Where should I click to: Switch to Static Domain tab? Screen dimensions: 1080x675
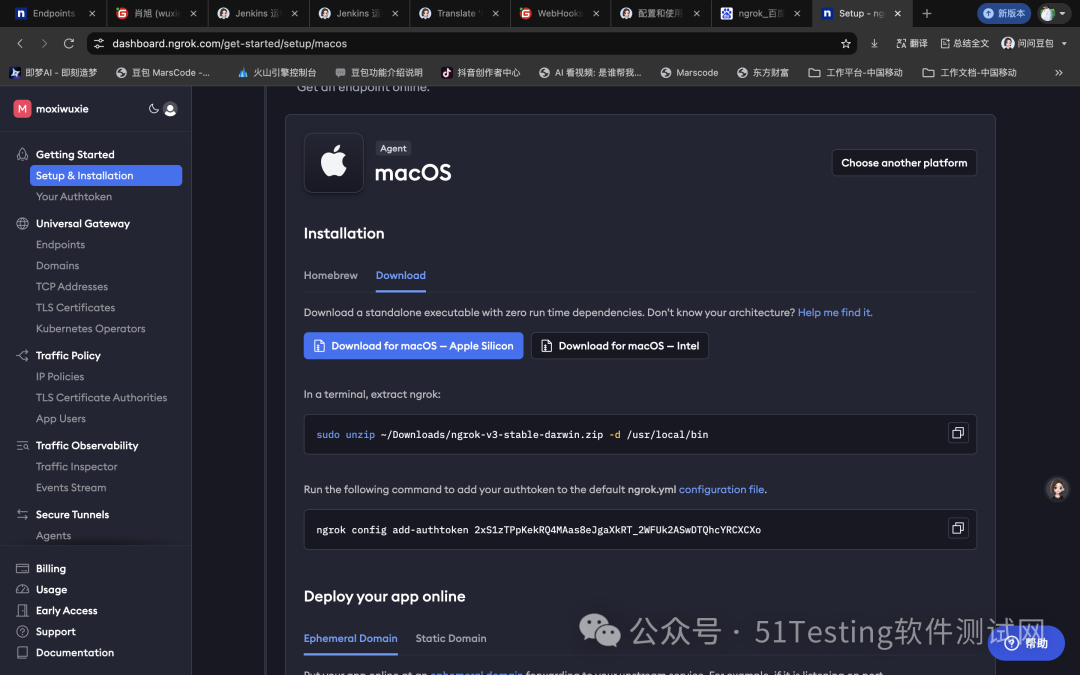tap(451, 638)
